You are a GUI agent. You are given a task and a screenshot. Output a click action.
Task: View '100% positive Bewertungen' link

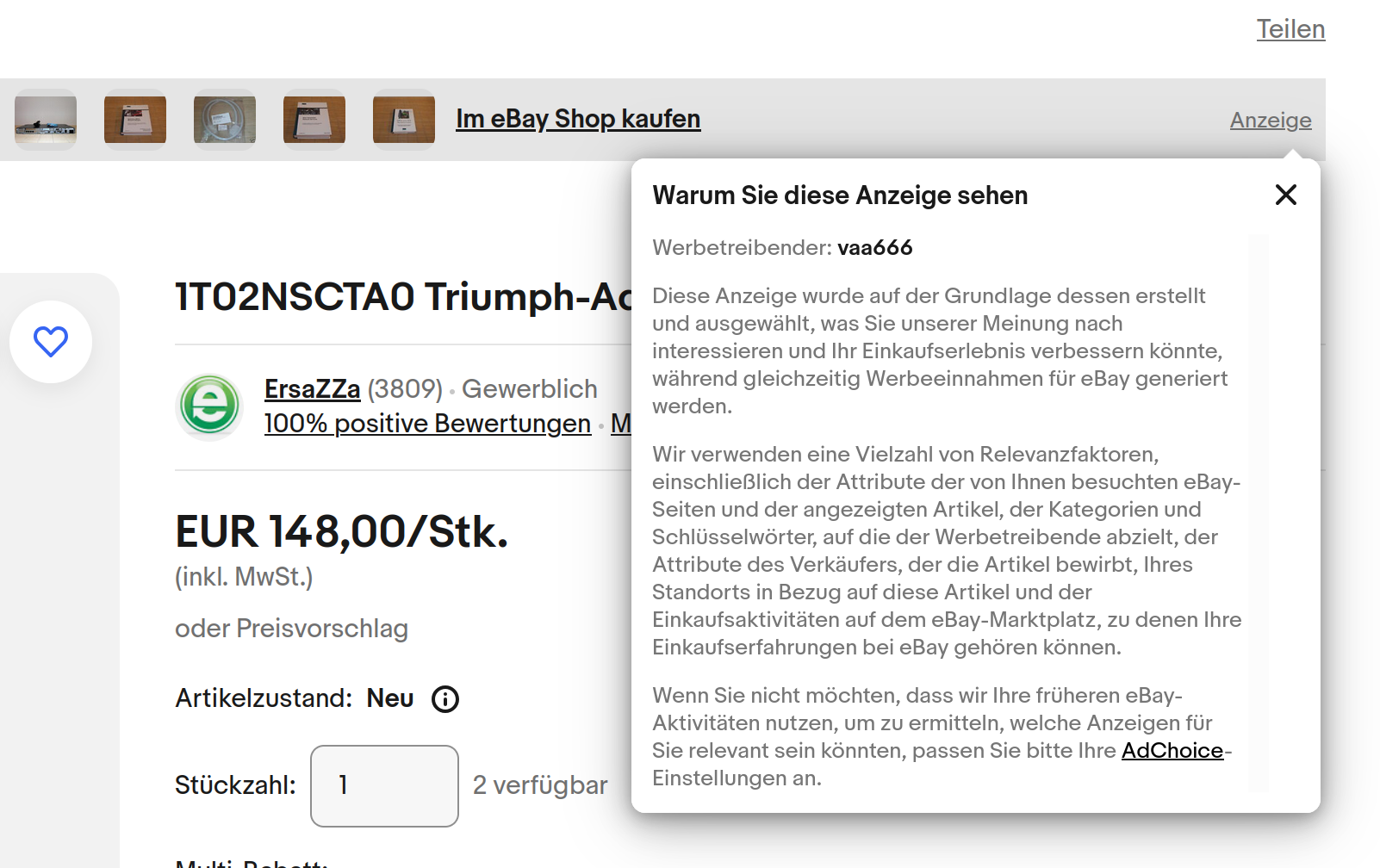coord(427,424)
